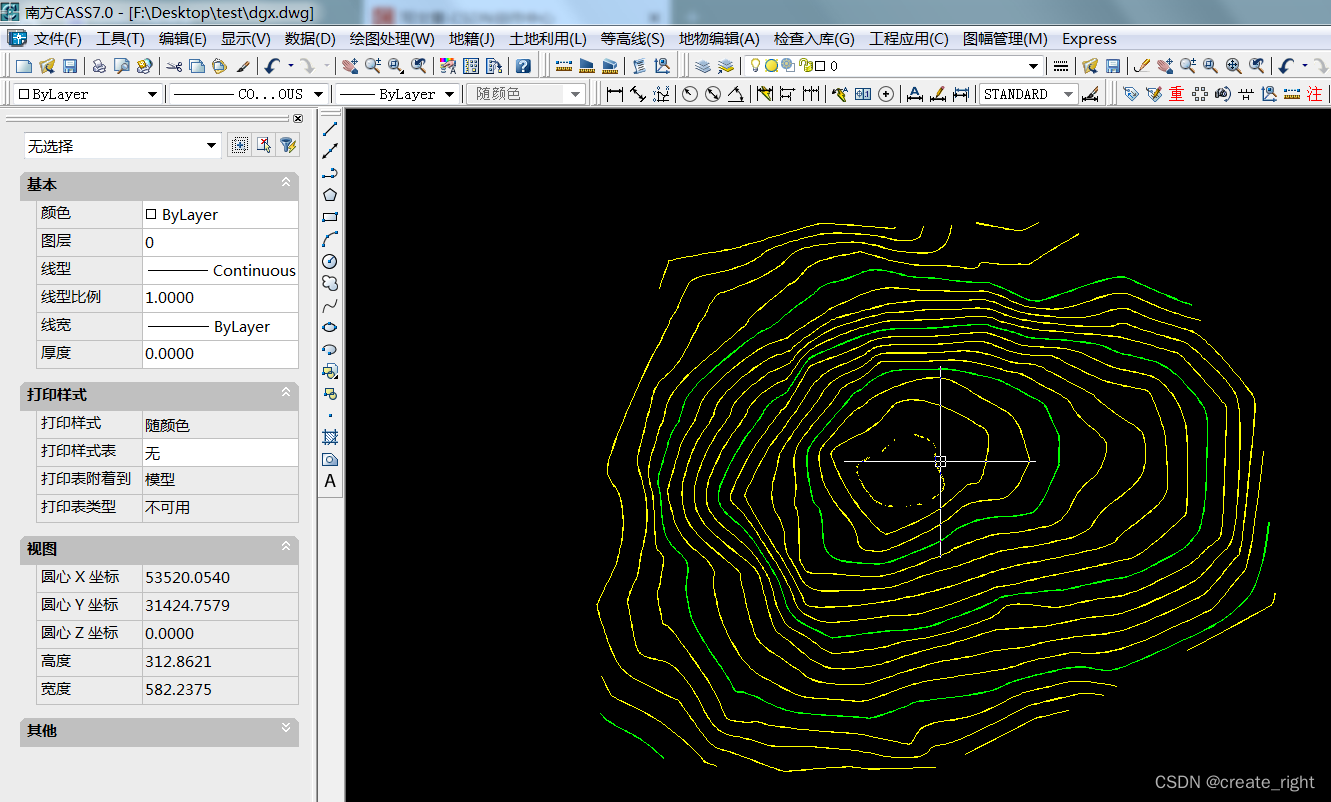Close the properties panel
The width and height of the screenshot is (1331, 802).
tap(297, 118)
